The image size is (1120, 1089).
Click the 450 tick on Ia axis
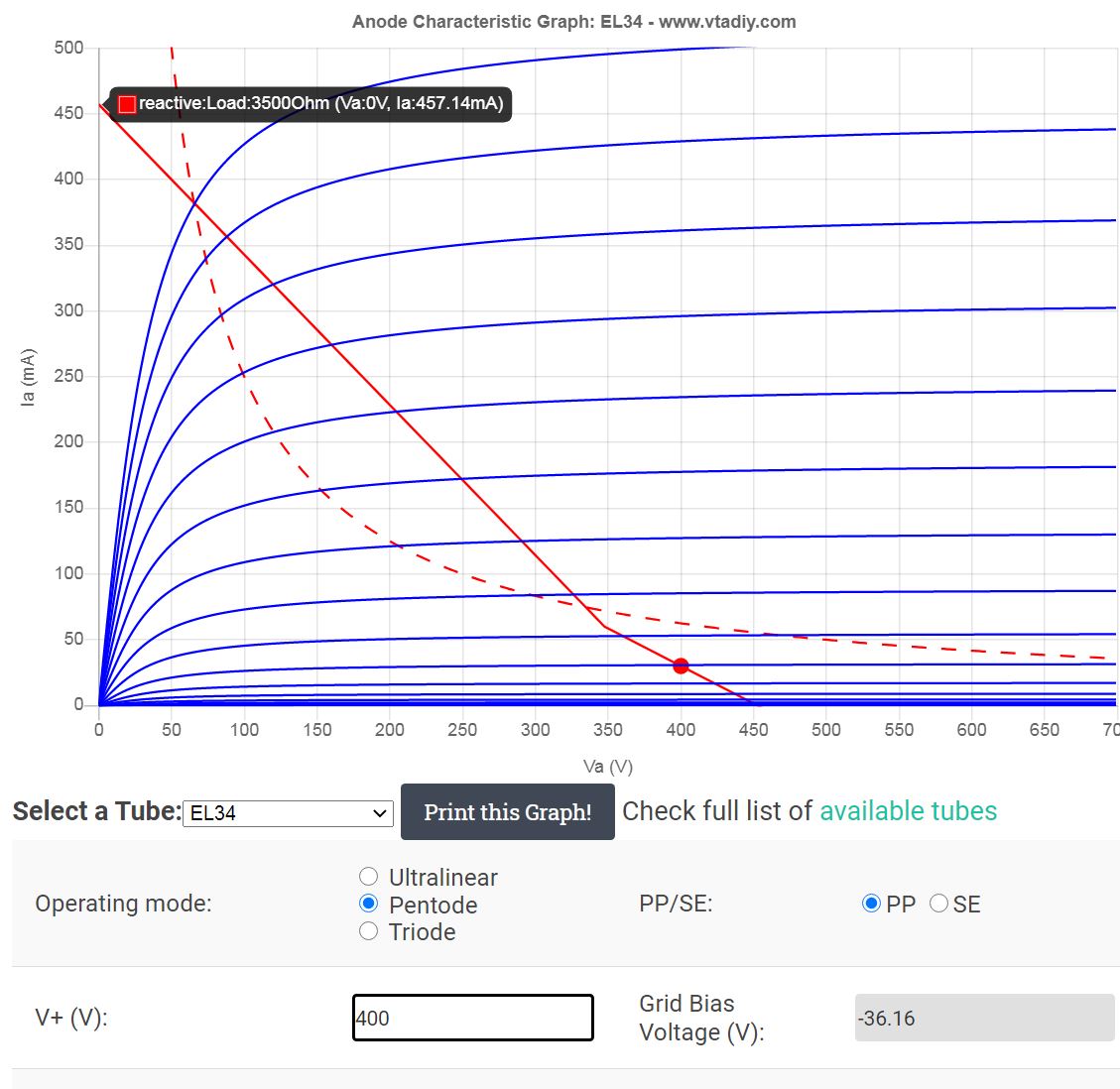(x=68, y=113)
